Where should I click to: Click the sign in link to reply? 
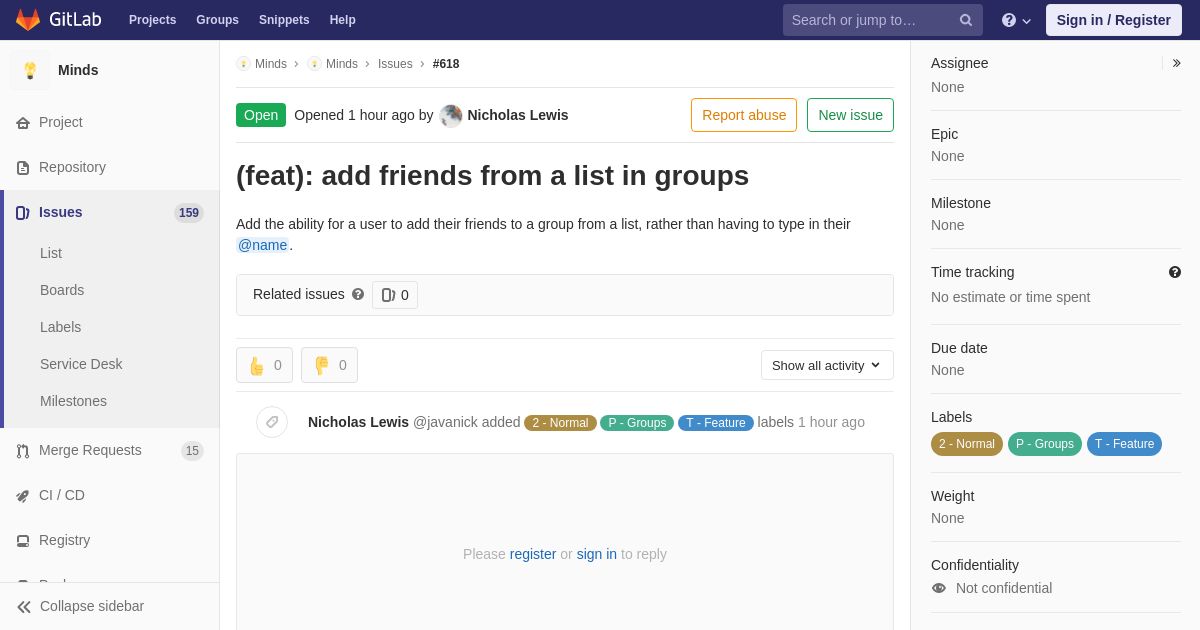597,554
